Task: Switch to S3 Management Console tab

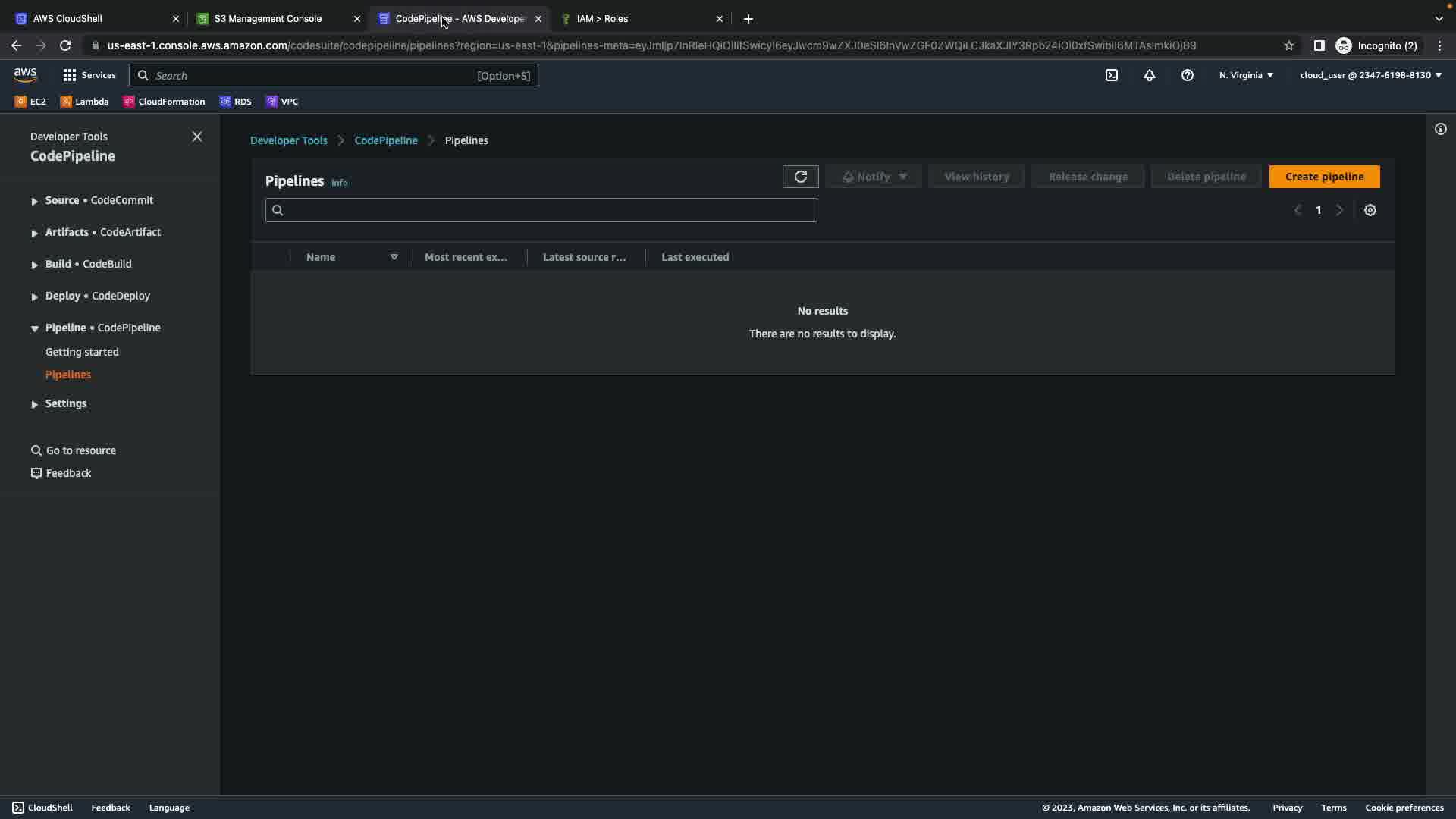Action: [268, 19]
